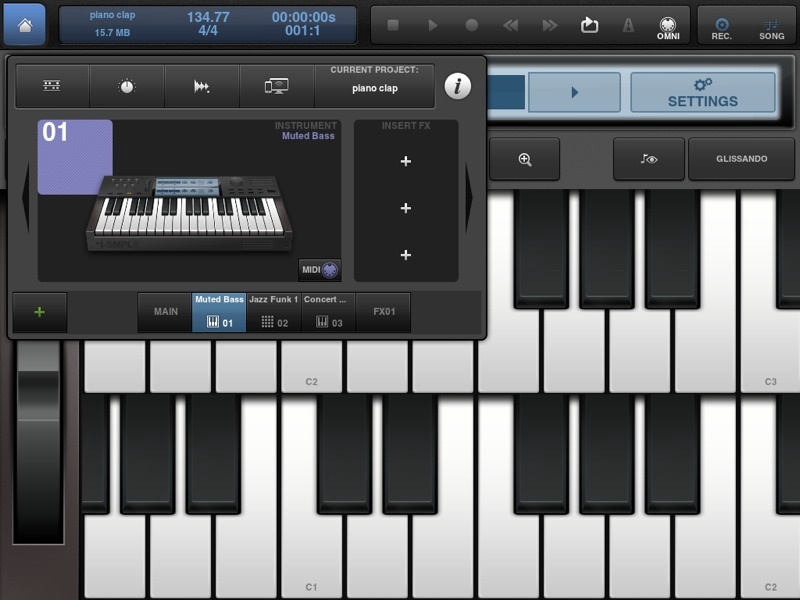800x600 pixels.
Task: Stop playback with the stop button
Action: (393, 25)
